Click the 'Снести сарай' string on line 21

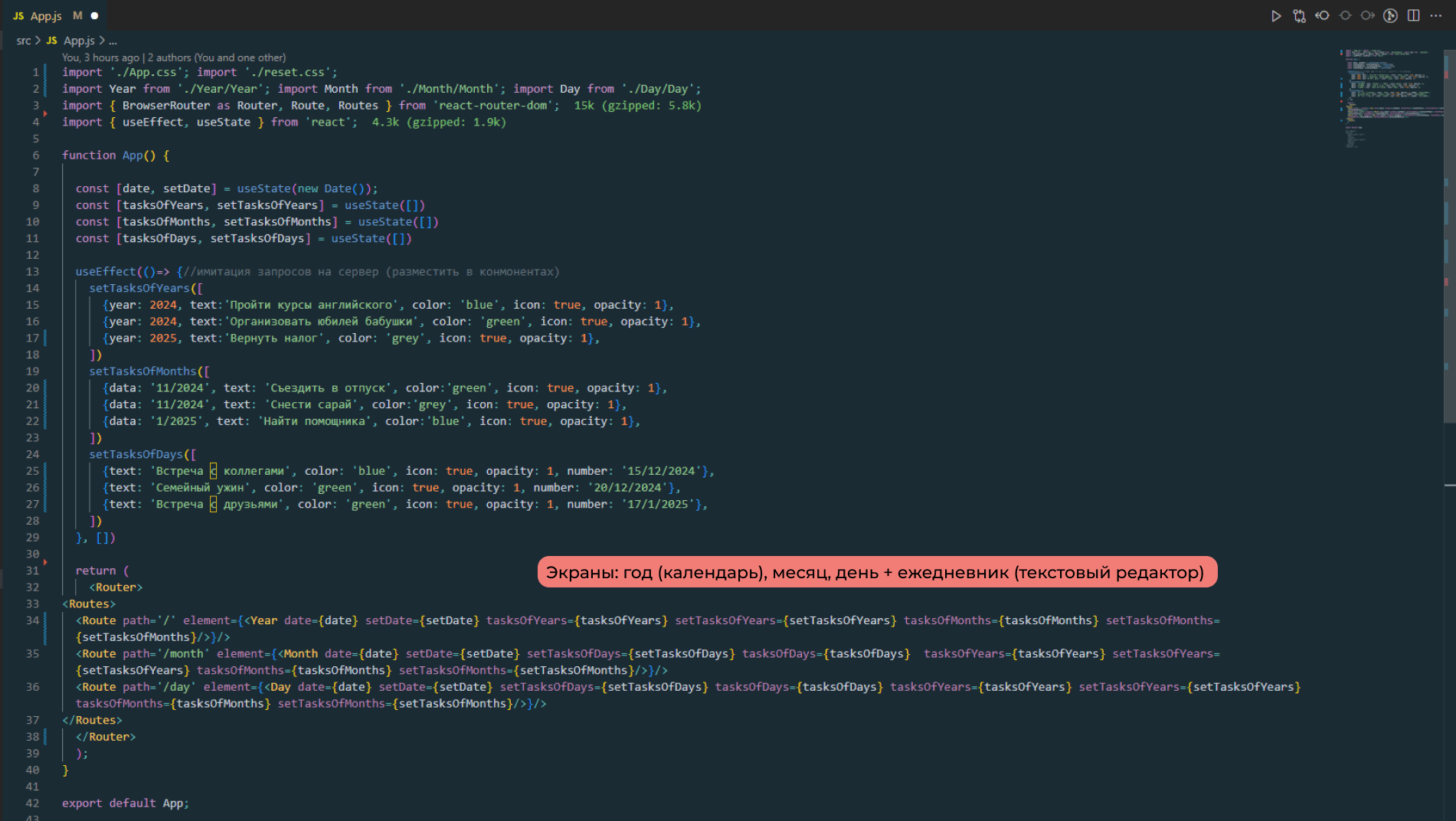pyautogui.click(x=311, y=404)
